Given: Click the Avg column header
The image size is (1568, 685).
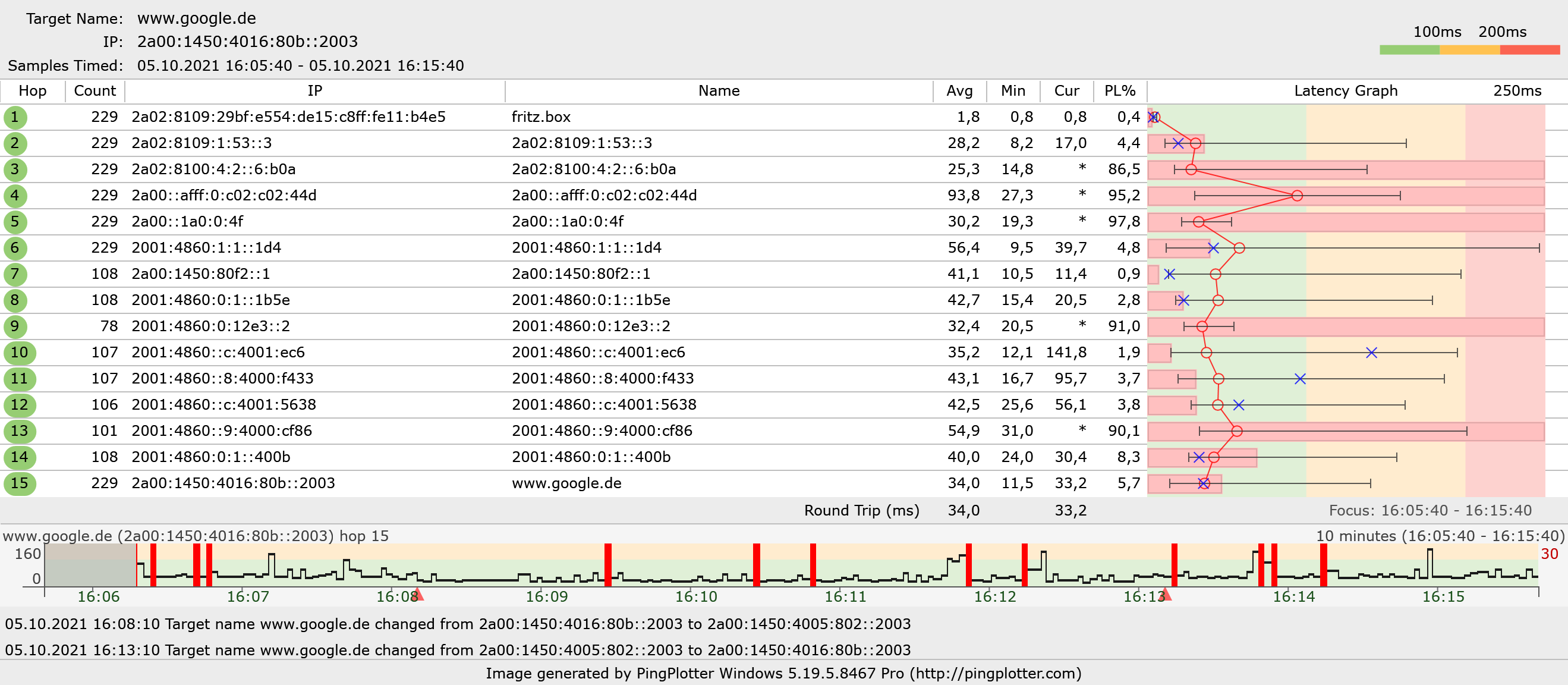Looking at the screenshot, I should (x=959, y=91).
